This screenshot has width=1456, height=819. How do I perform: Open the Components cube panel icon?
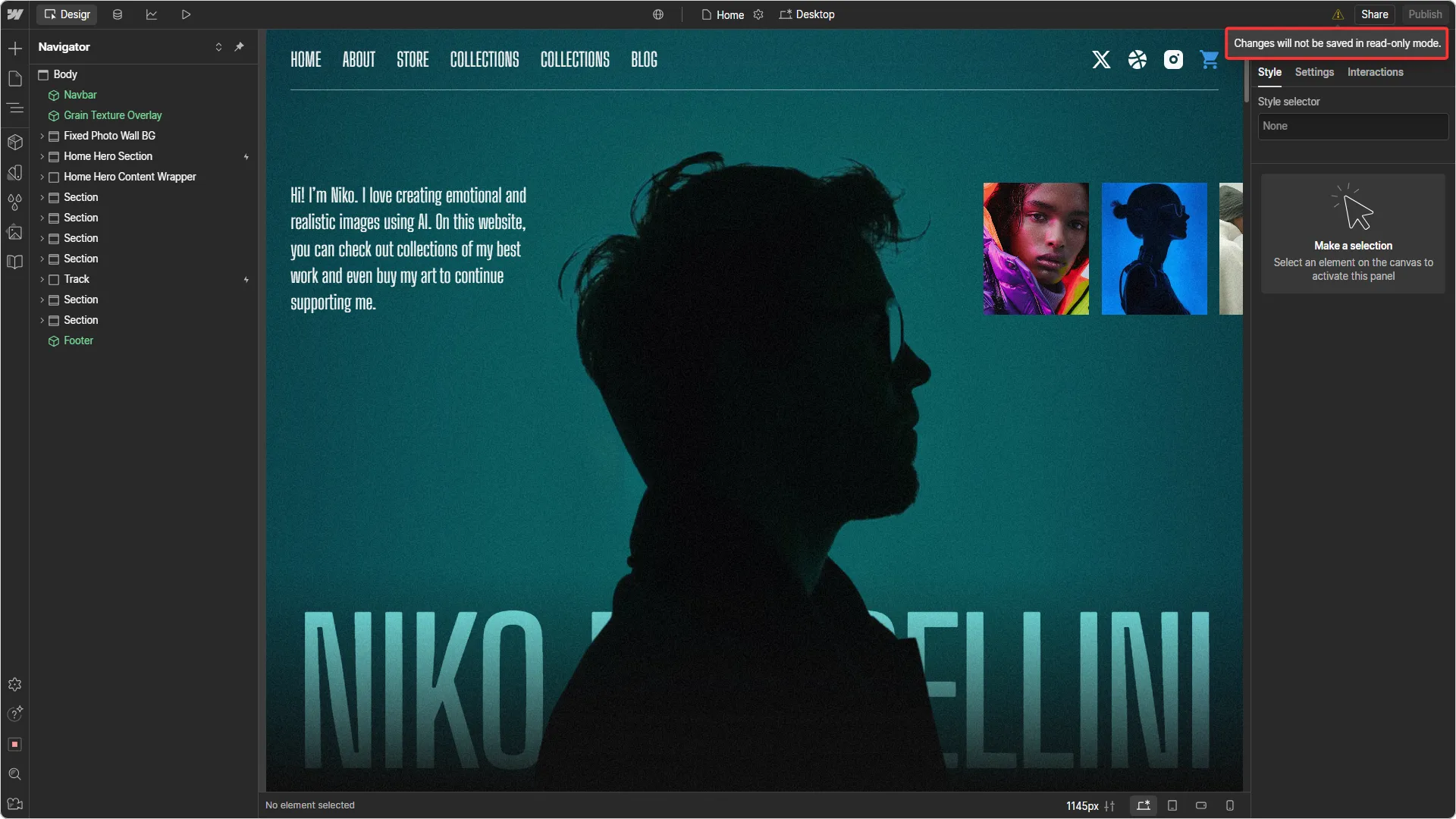pyautogui.click(x=15, y=142)
